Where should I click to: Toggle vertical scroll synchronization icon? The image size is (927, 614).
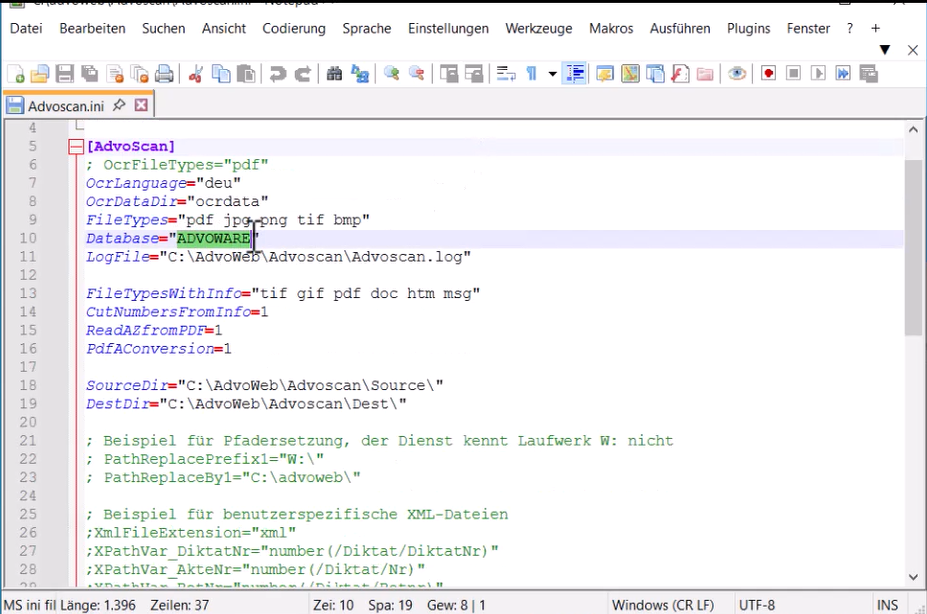coord(449,74)
